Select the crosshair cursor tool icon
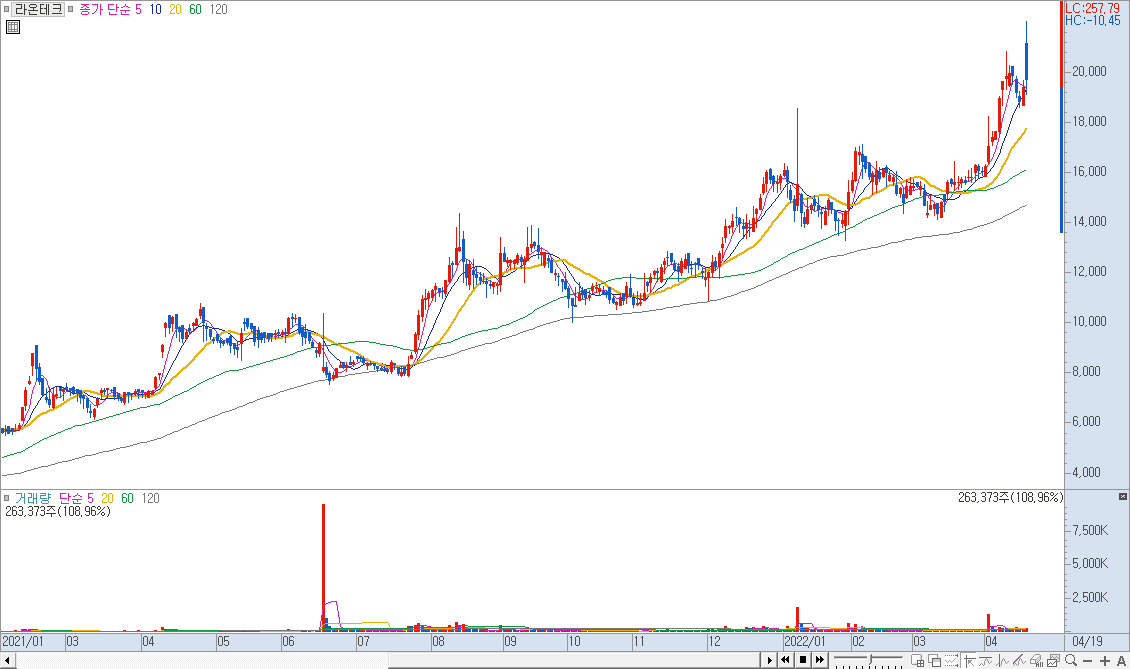1130x669 pixels. [969, 660]
